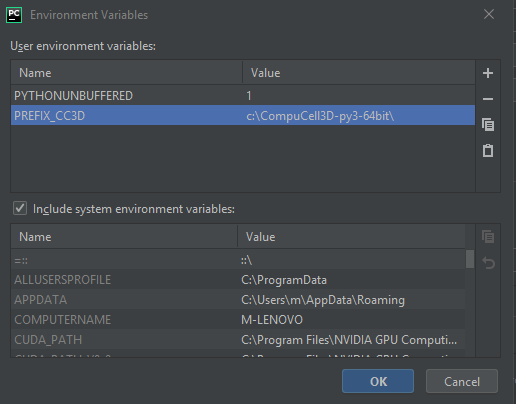Select the COMPUTERNAME system variable
516x404 pixels.
click(x=63, y=320)
